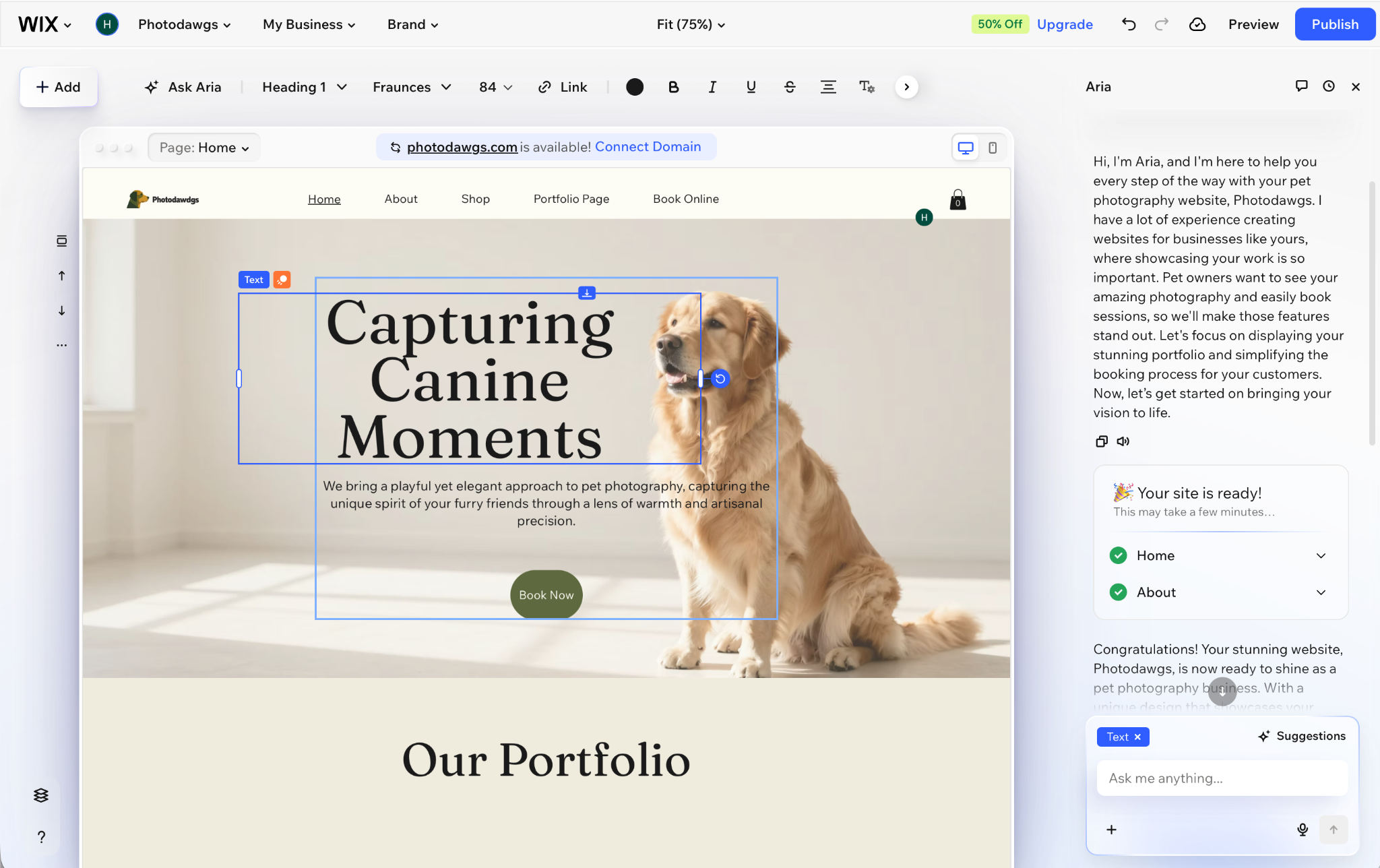This screenshot has height=868, width=1380.
Task: Open the Fraunces font dropdown
Action: [x=412, y=87]
